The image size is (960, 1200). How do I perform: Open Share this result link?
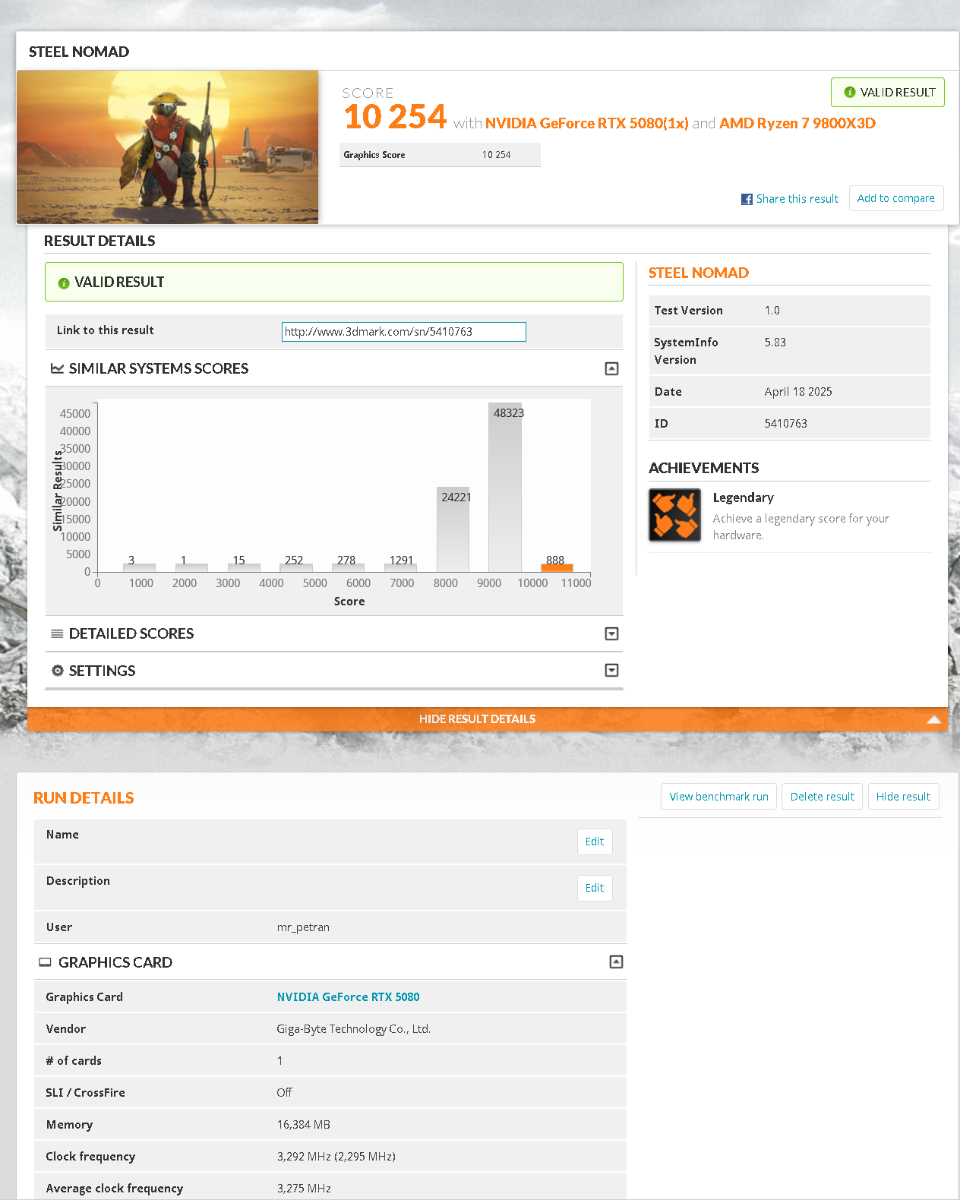(x=797, y=199)
